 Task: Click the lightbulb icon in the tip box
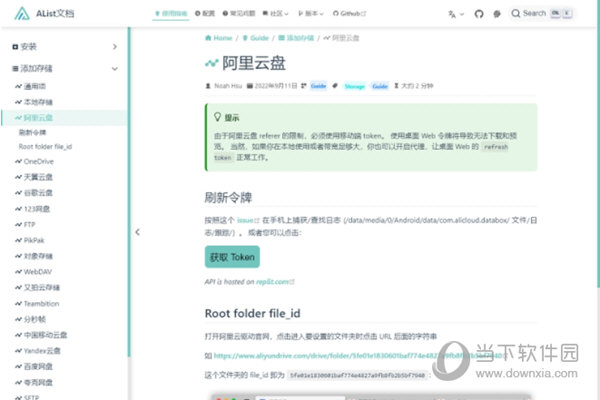click(217, 117)
